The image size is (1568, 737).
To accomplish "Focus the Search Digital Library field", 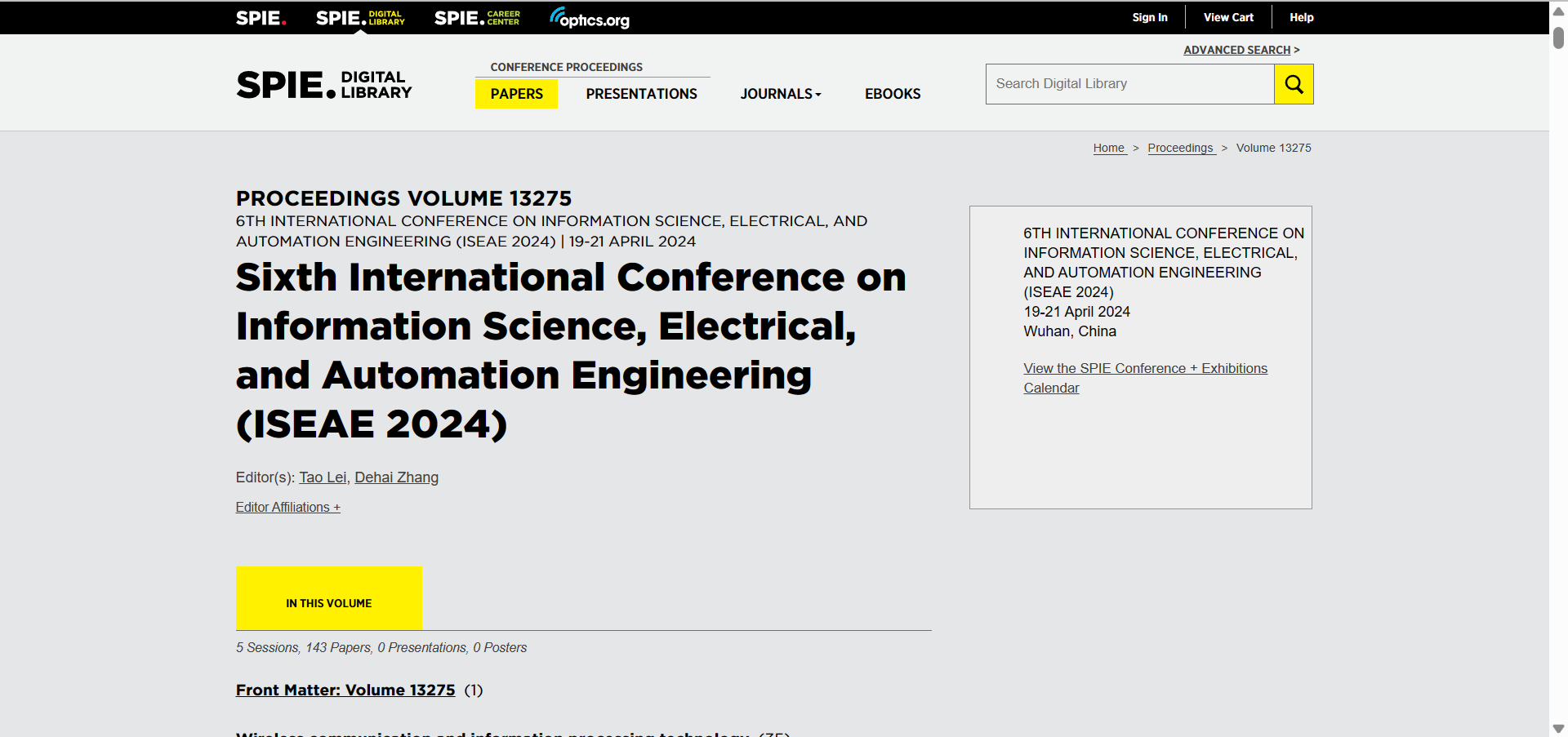I will coord(1130,84).
